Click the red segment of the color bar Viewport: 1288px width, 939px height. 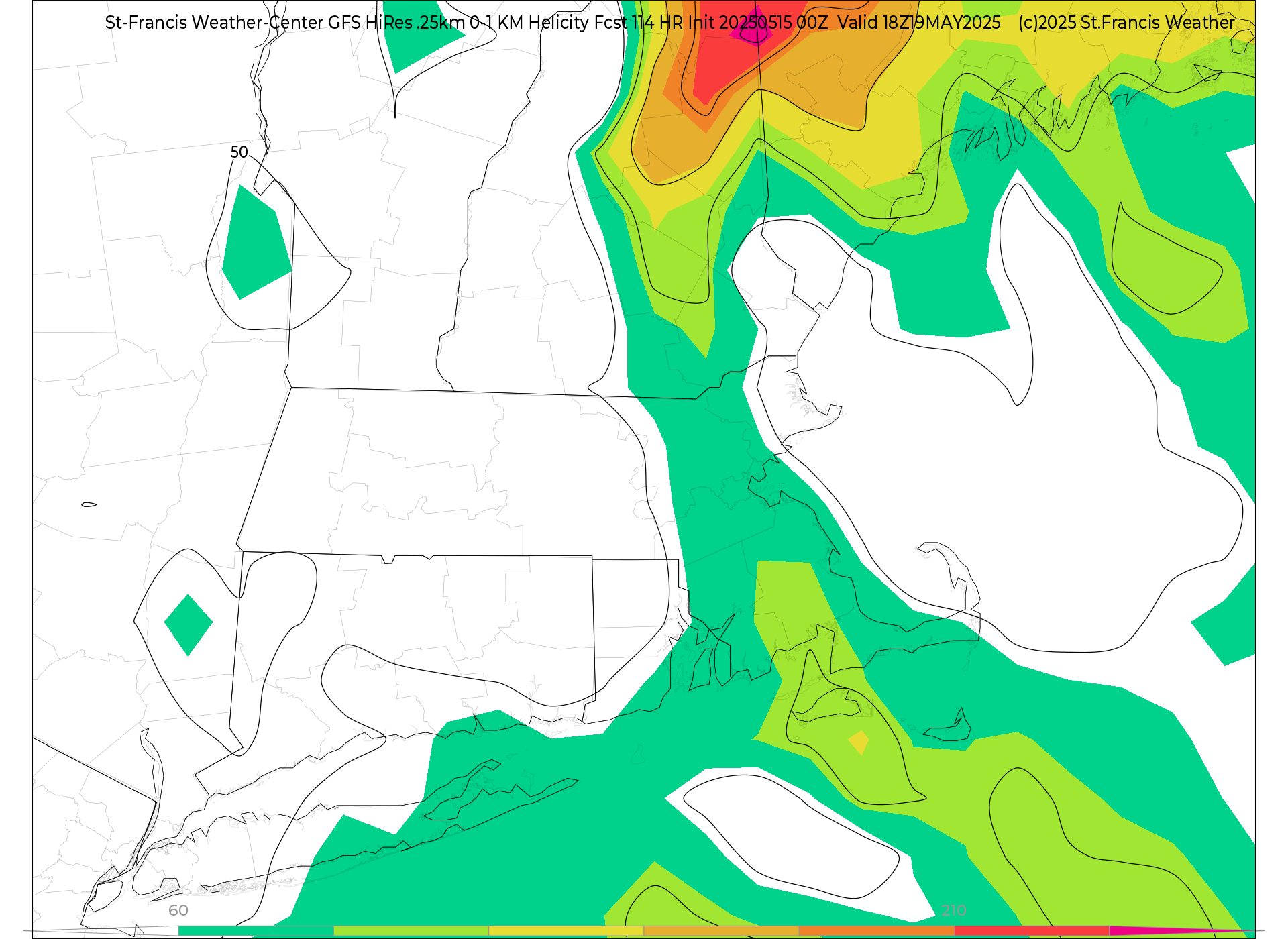point(1032,931)
